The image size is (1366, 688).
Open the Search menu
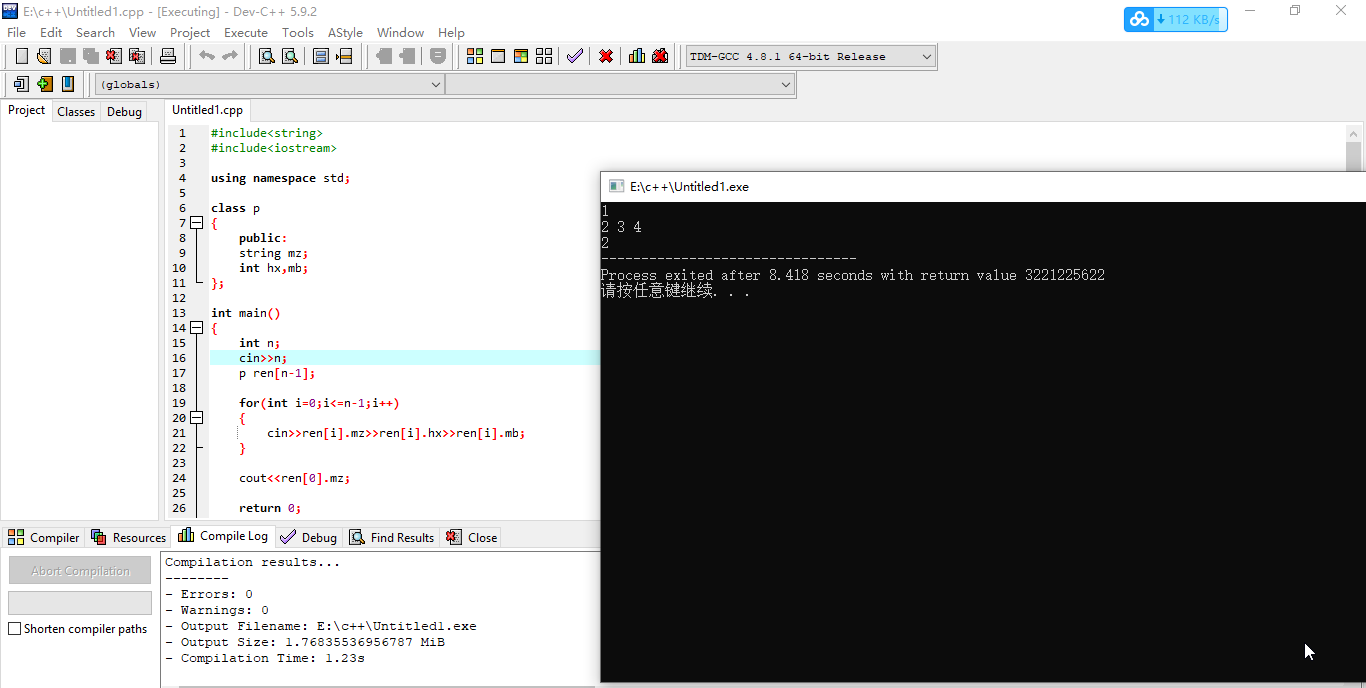pos(95,32)
